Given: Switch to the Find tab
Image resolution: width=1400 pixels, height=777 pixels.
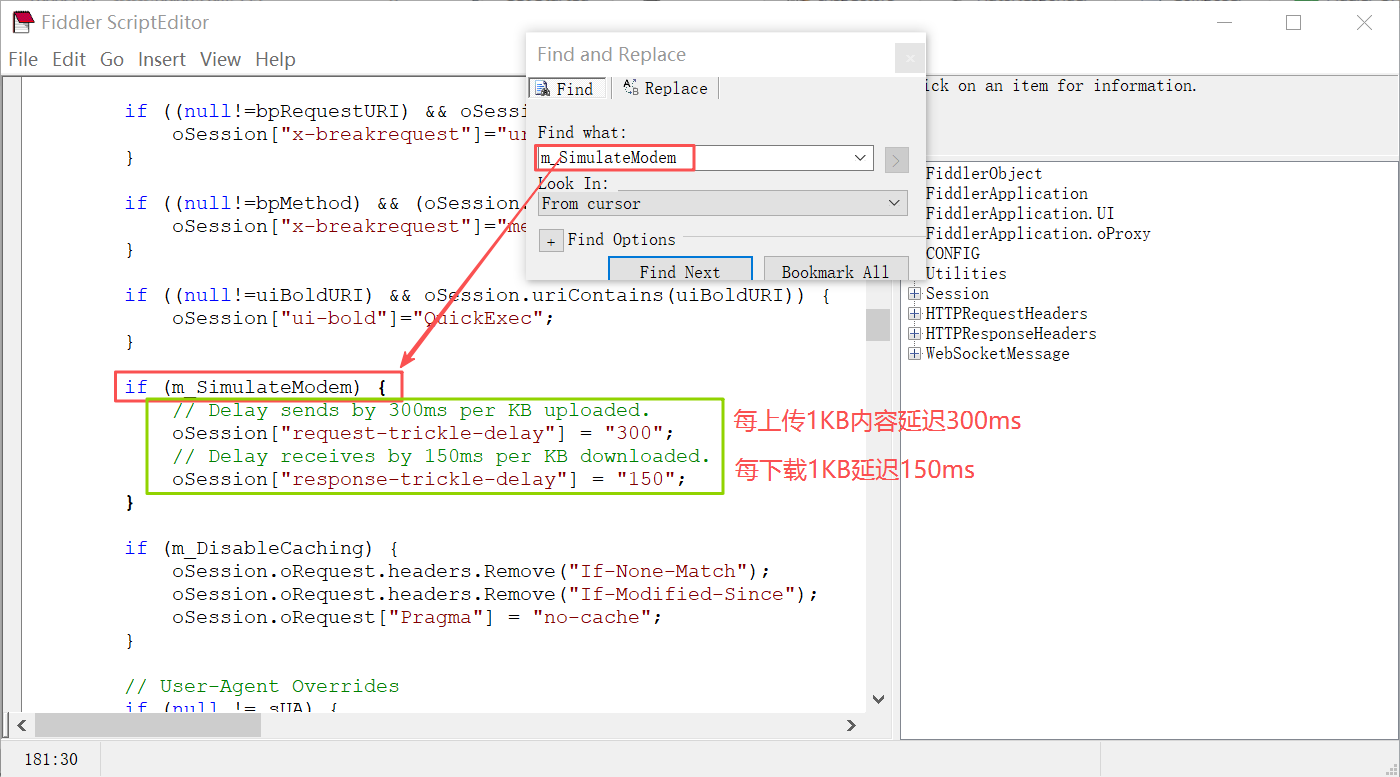Looking at the screenshot, I should tap(566, 89).
